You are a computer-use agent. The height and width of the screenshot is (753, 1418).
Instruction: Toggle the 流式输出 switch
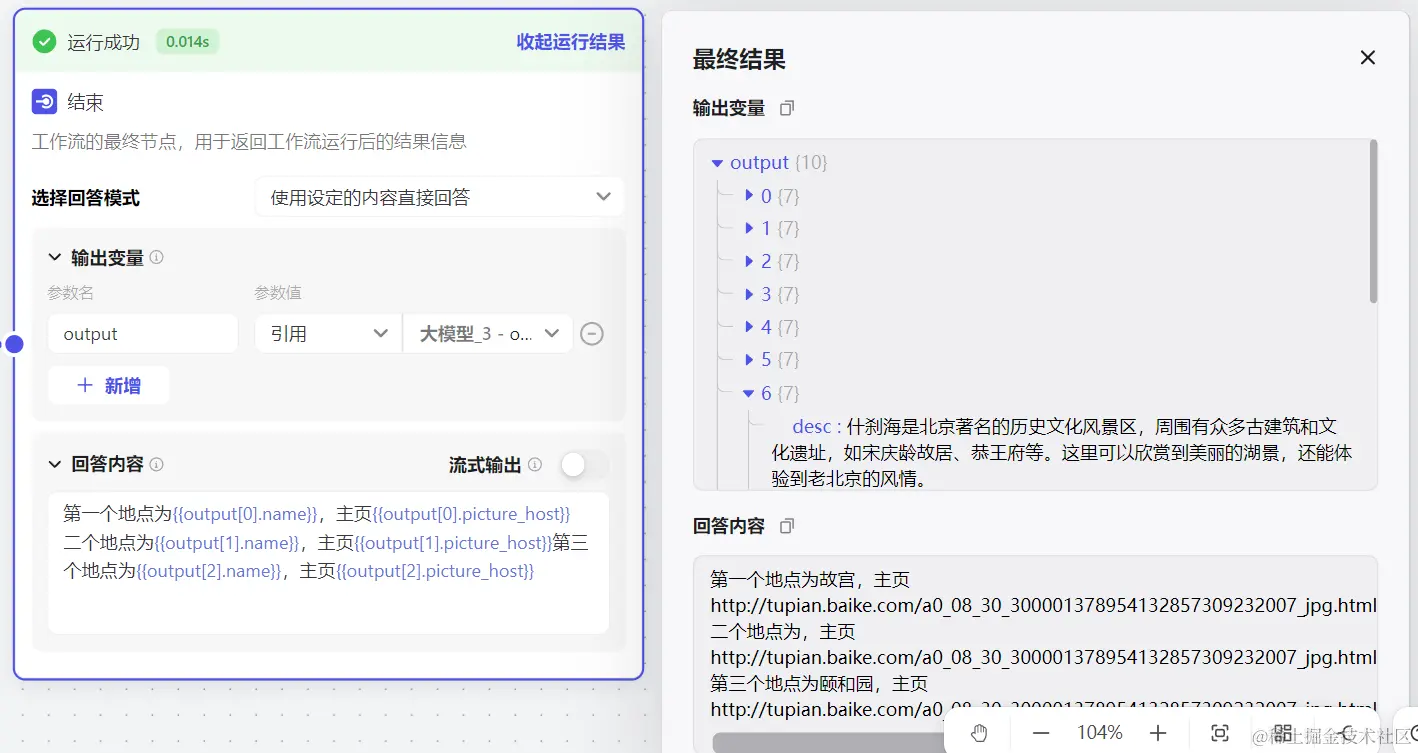pos(583,464)
